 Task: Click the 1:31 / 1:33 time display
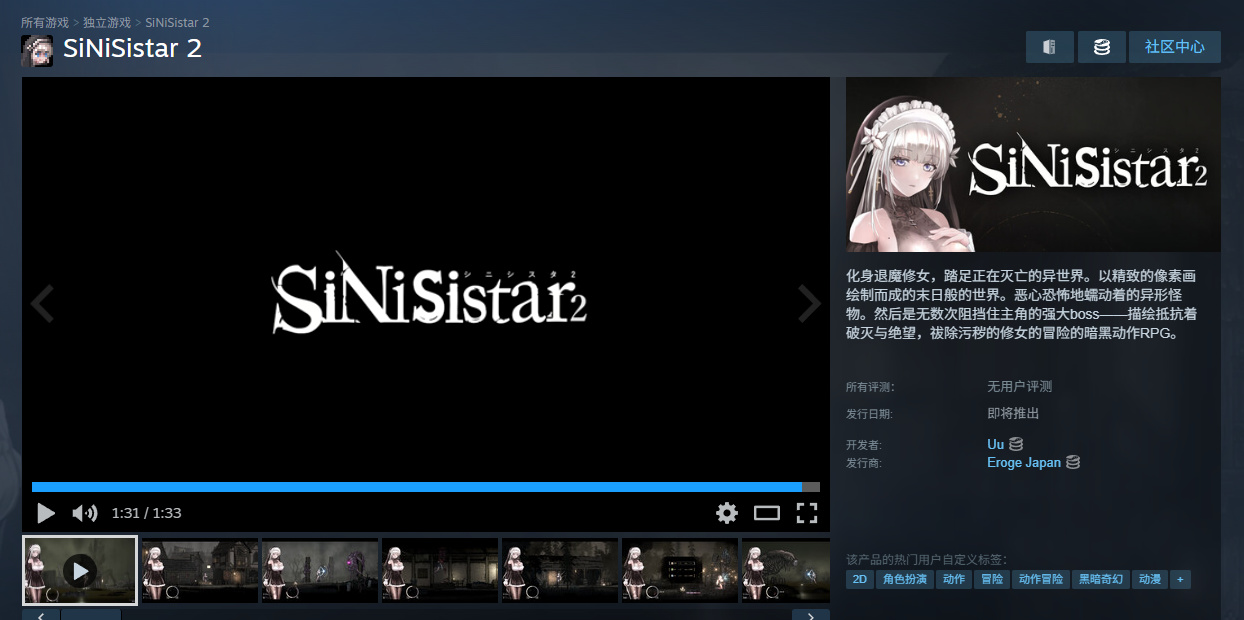click(146, 513)
